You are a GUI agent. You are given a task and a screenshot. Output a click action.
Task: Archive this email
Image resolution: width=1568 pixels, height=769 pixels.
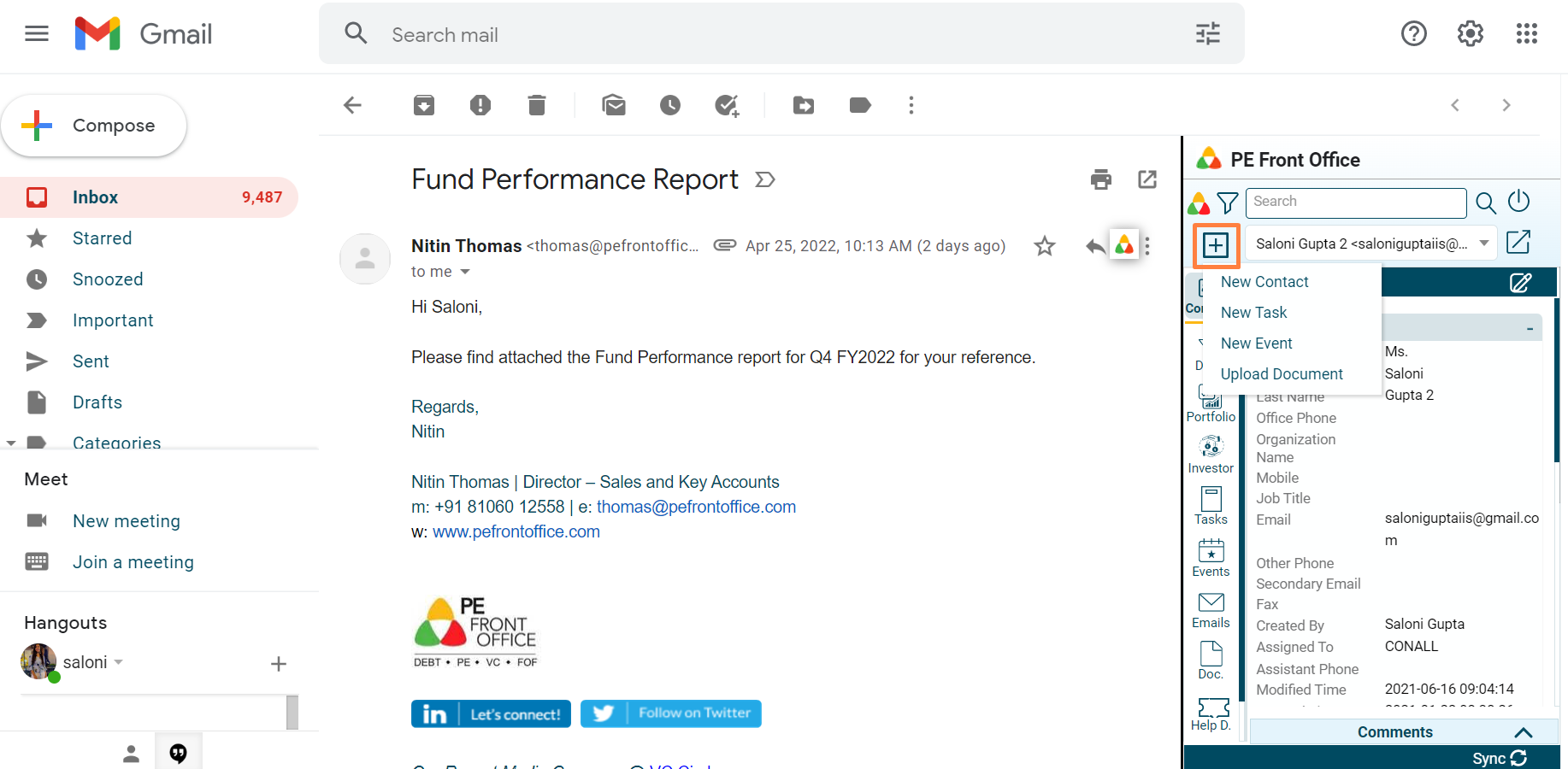(424, 105)
